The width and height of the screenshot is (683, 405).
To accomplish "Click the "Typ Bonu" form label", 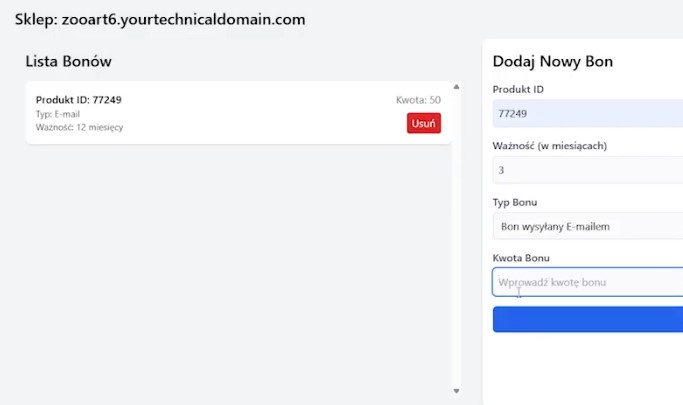I will [515, 203].
